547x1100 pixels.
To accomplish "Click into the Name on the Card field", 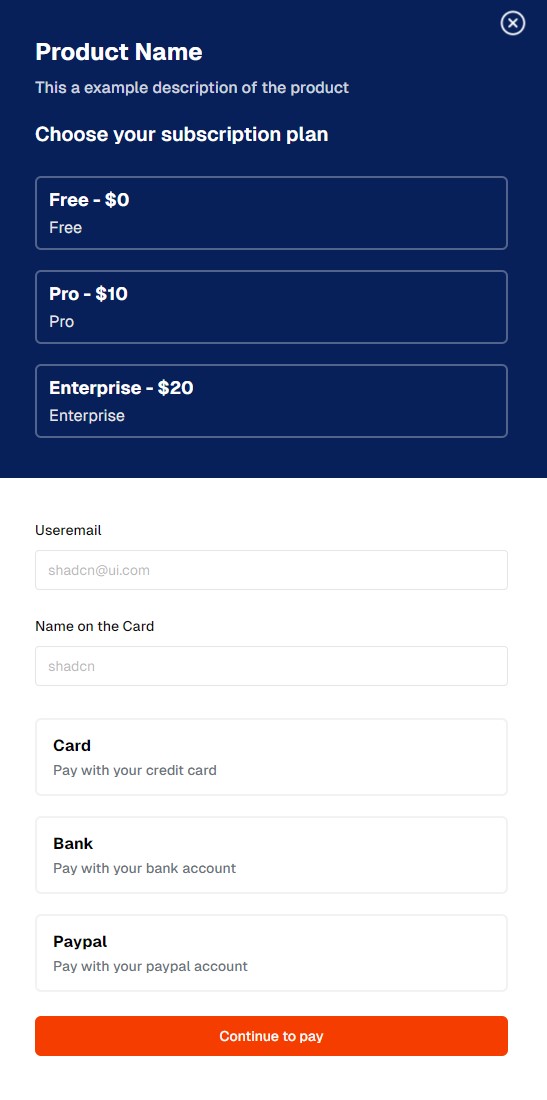I will point(271,666).
